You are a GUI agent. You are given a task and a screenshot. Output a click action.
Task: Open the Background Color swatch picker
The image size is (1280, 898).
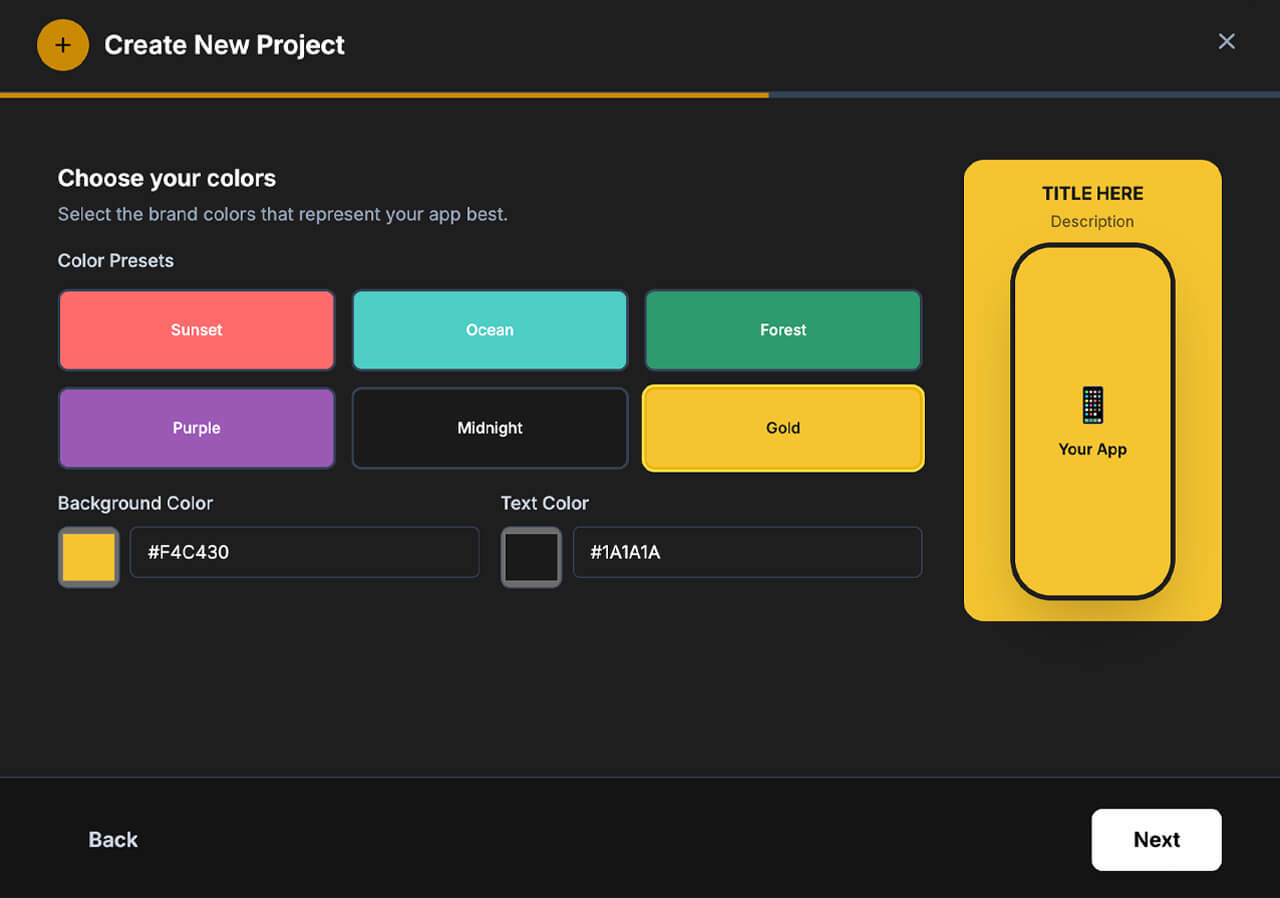[x=88, y=557]
